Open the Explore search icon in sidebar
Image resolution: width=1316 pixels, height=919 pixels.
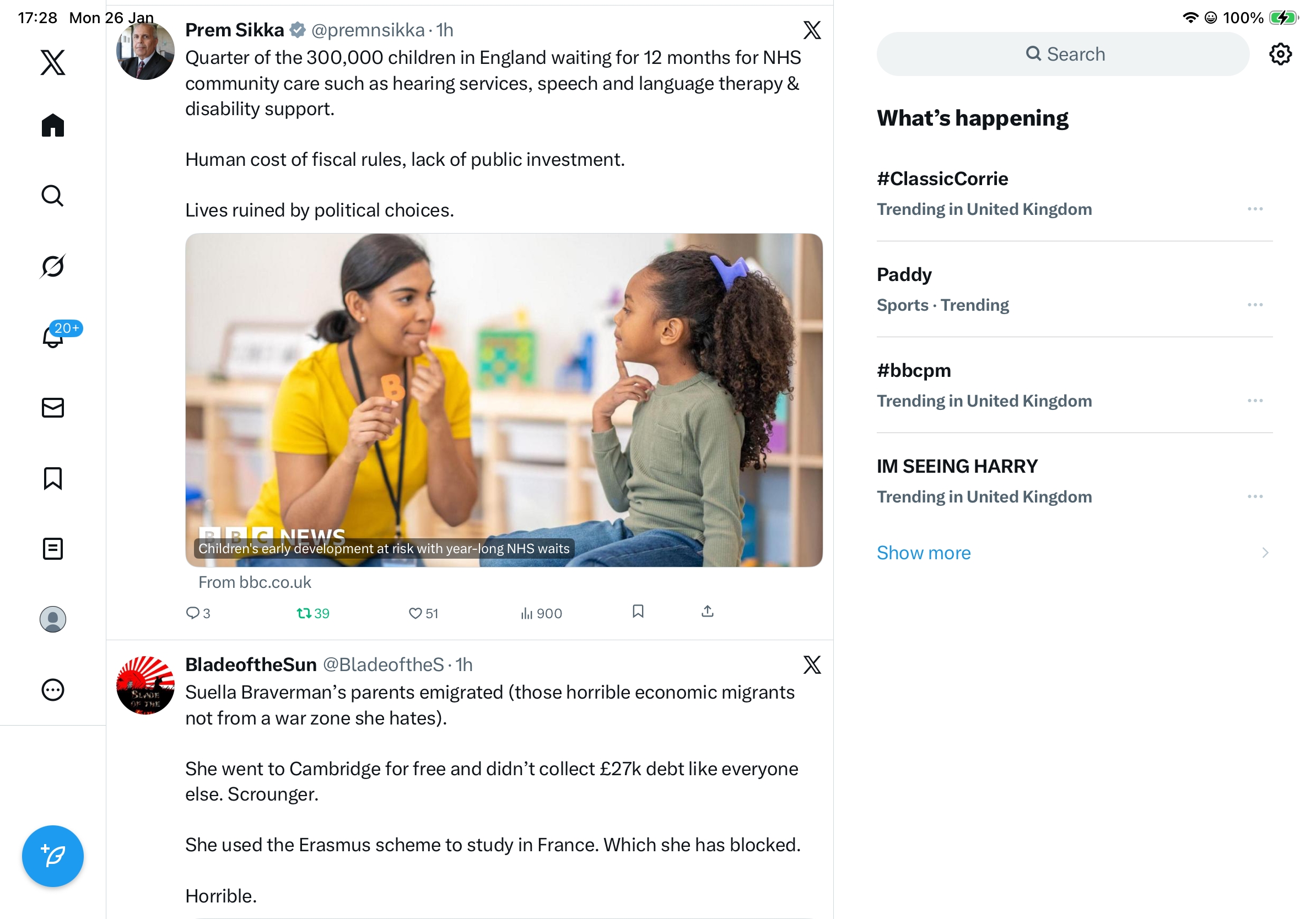pos(53,196)
